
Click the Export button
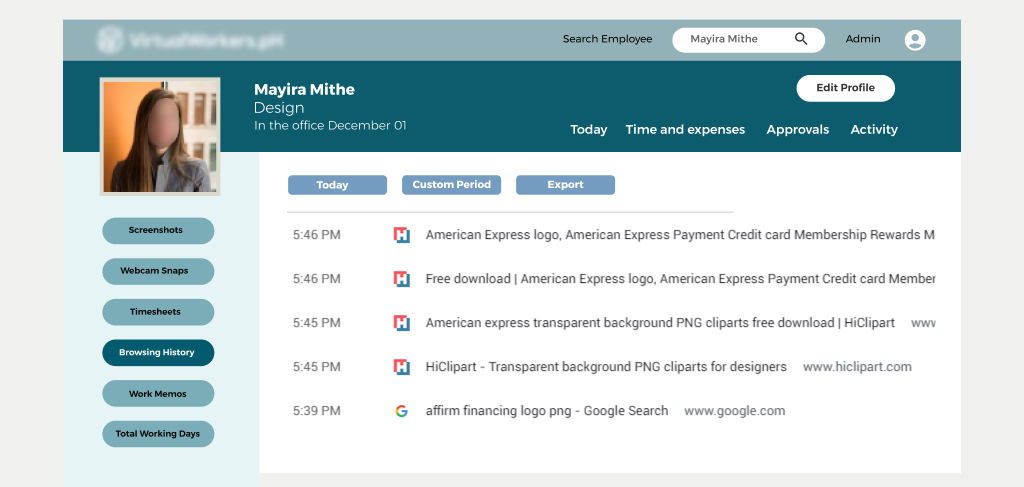click(x=565, y=185)
